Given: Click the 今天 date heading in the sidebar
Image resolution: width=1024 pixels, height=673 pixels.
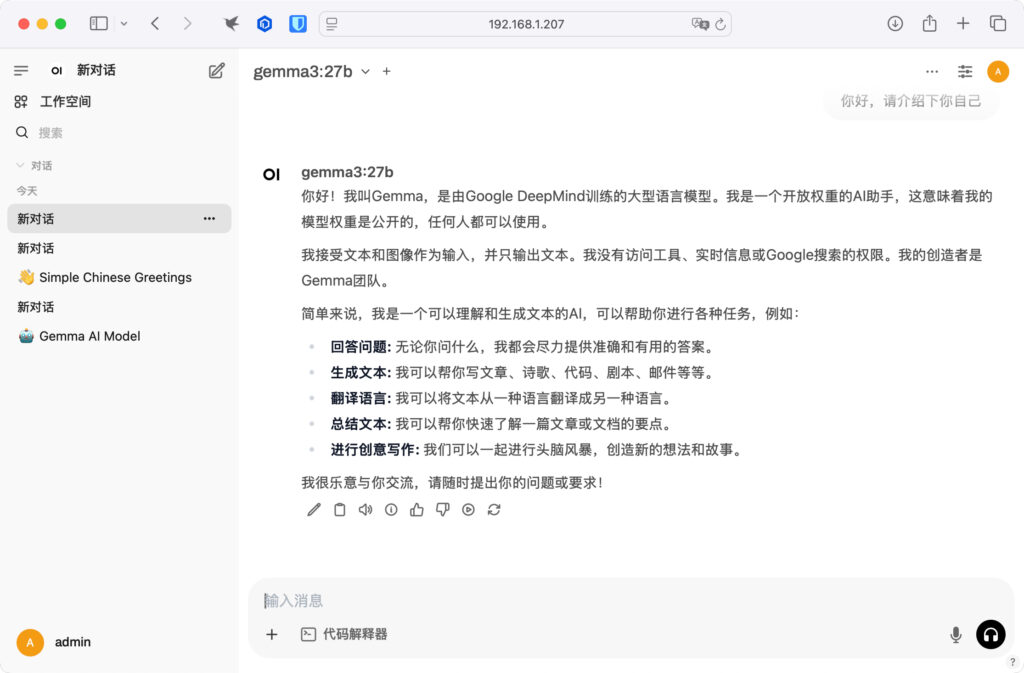Looking at the screenshot, I should (x=27, y=191).
